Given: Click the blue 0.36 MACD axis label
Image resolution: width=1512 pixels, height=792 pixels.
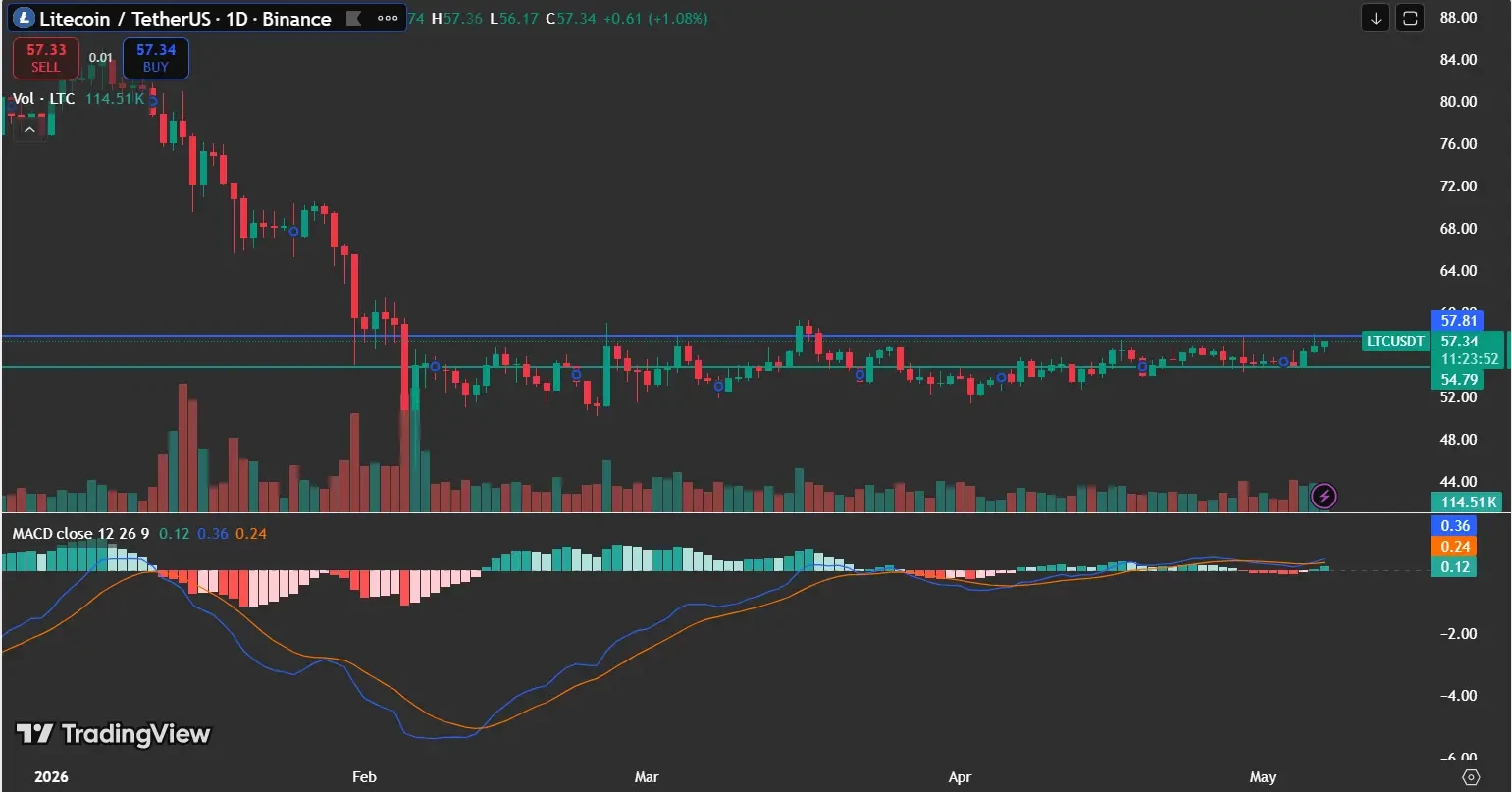Looking at the screenshot, I should 1454,526.
